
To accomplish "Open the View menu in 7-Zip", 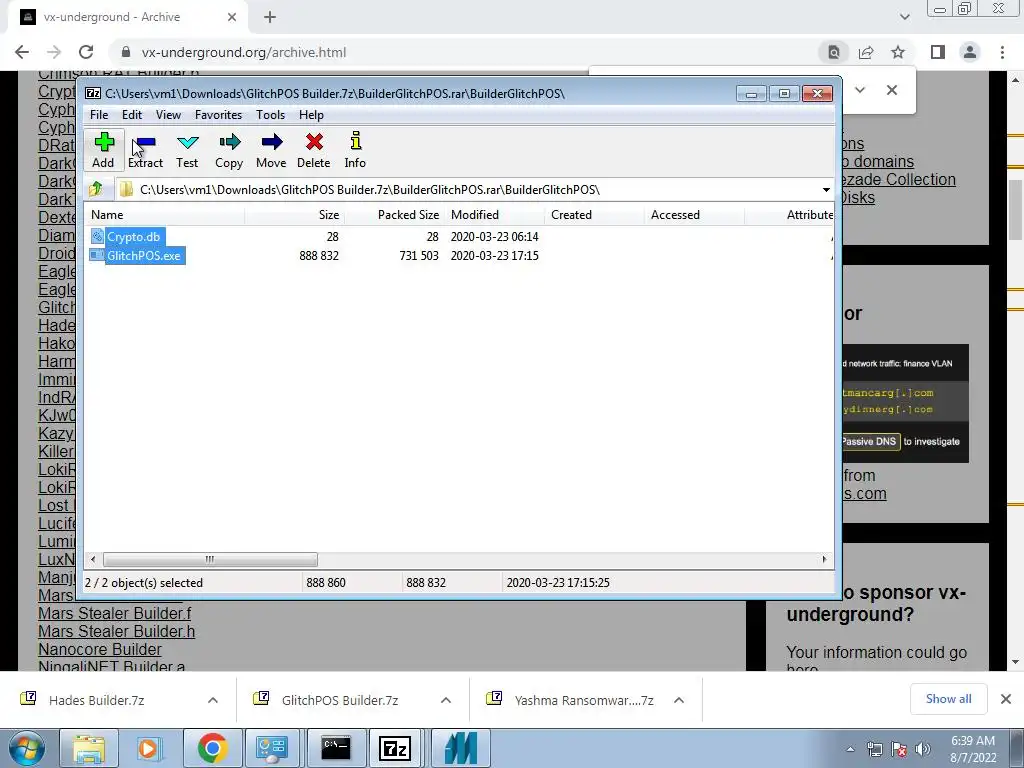I will 168,115.
